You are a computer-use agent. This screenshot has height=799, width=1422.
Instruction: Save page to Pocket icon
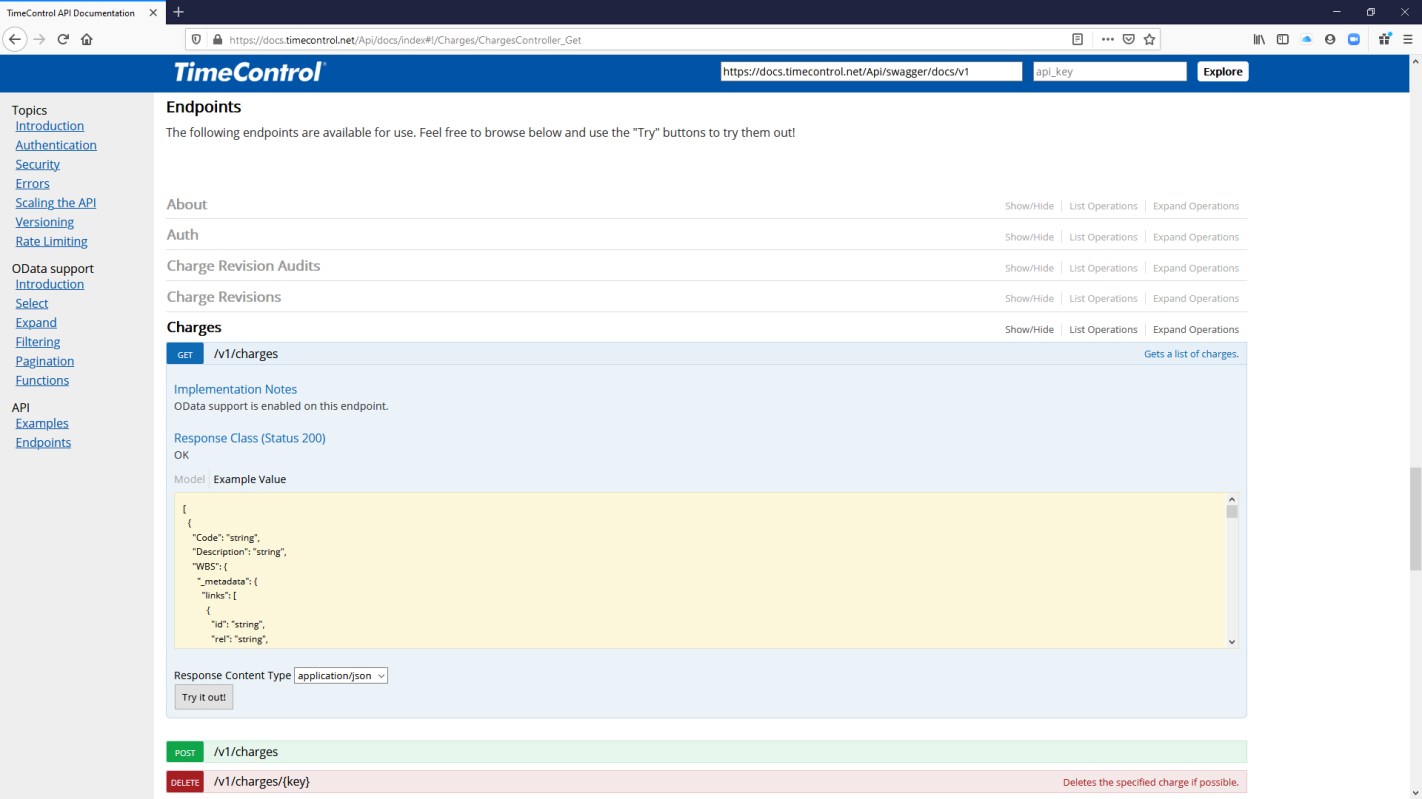(x=1129, y=40)
